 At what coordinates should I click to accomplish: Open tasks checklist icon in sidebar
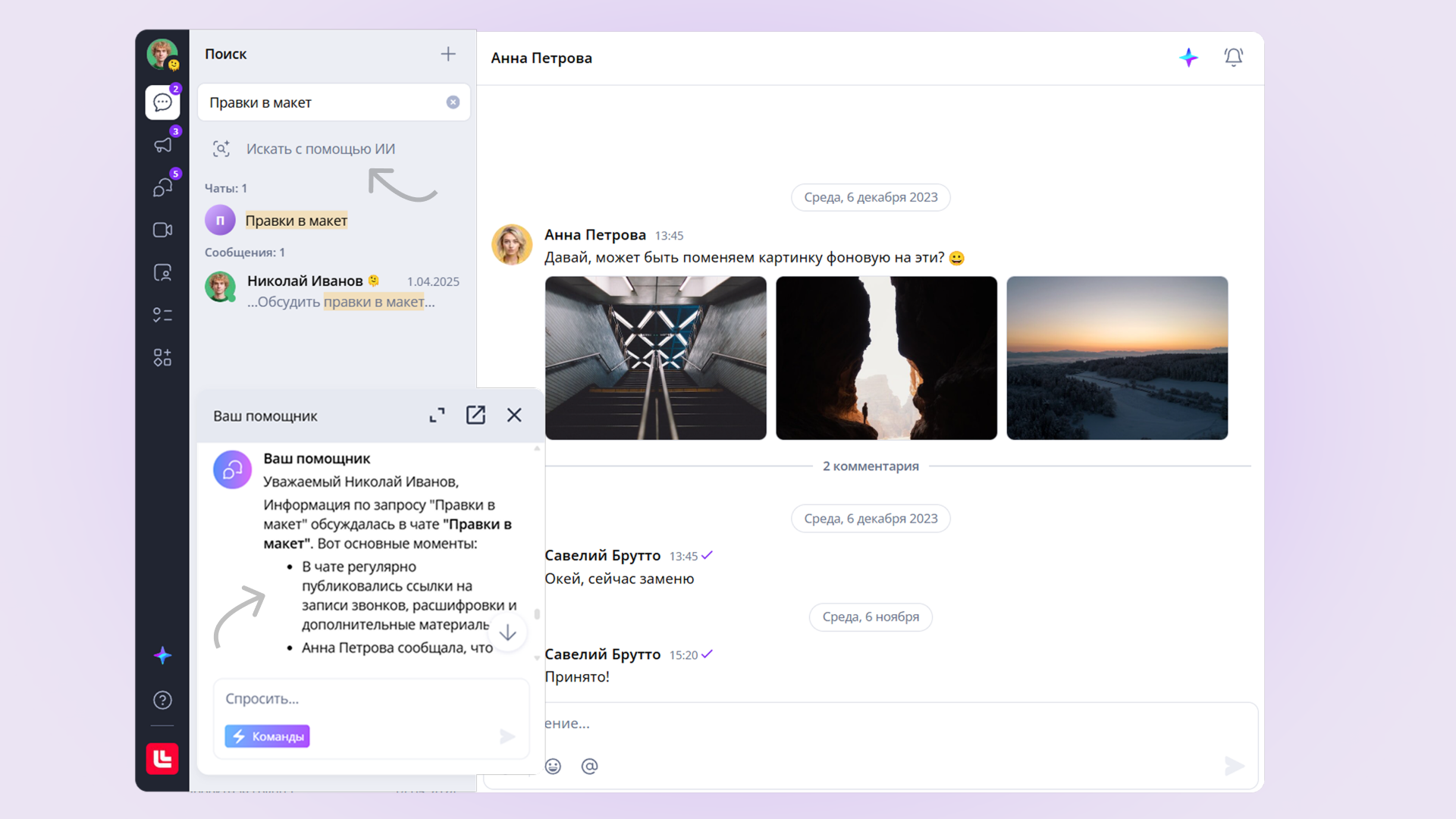(x=162, y=315)
